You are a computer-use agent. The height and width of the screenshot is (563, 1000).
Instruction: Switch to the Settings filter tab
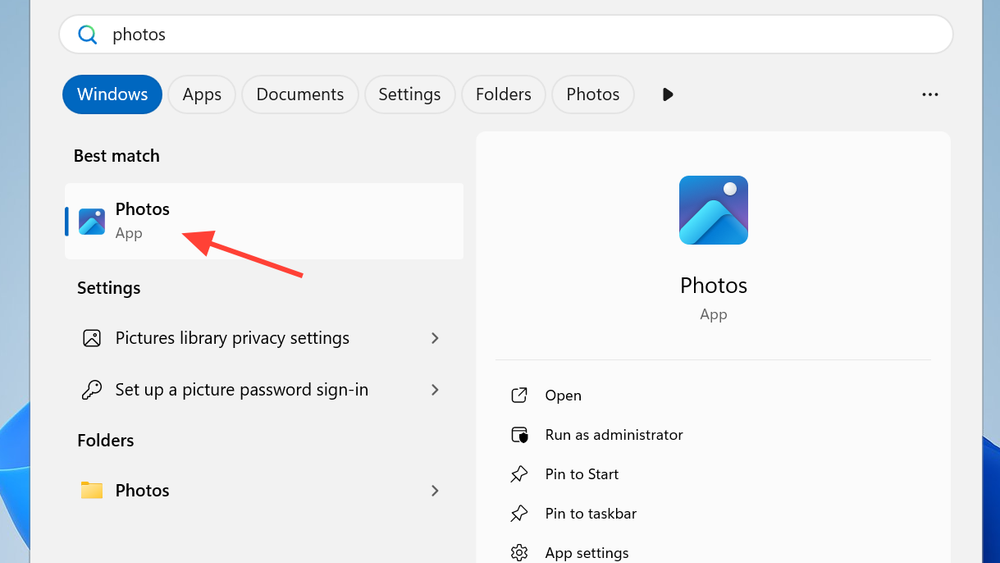(409, 94)
